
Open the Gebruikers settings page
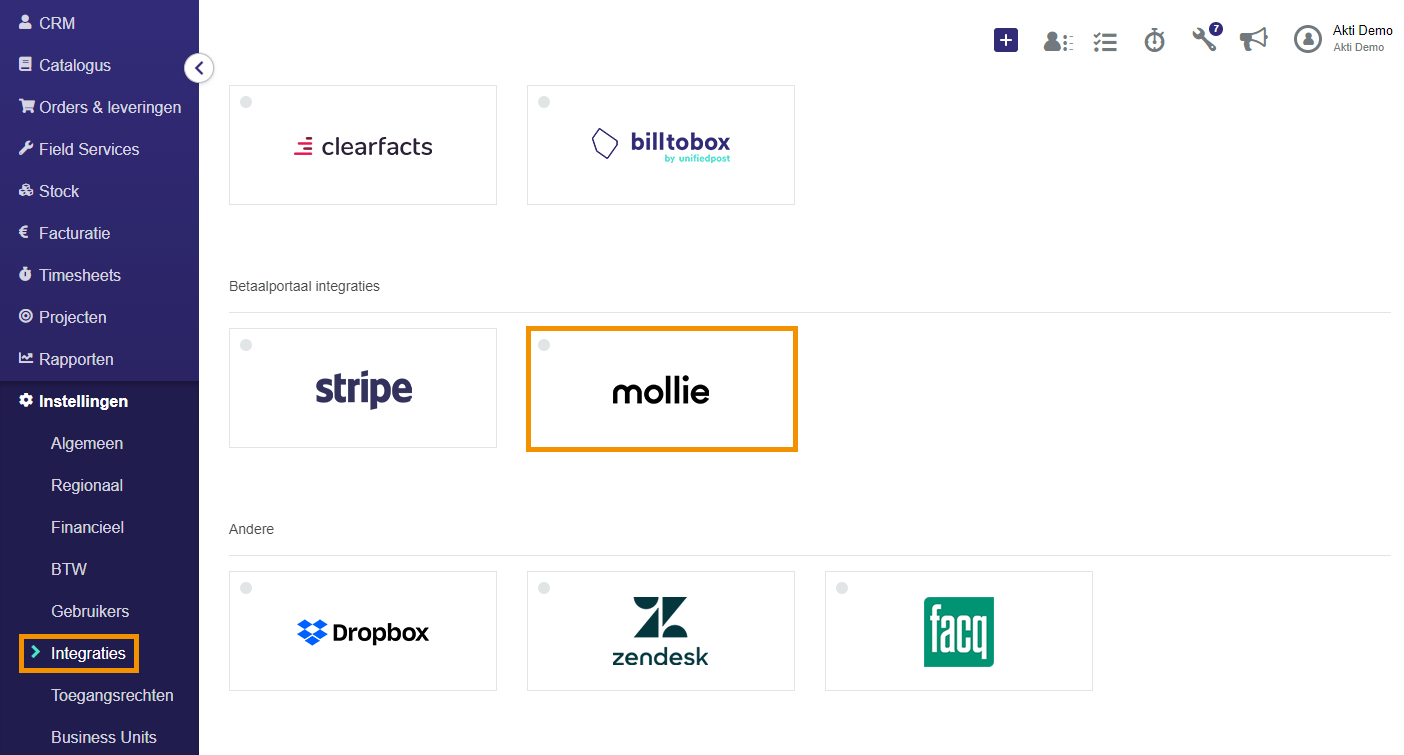pos(90,611)
